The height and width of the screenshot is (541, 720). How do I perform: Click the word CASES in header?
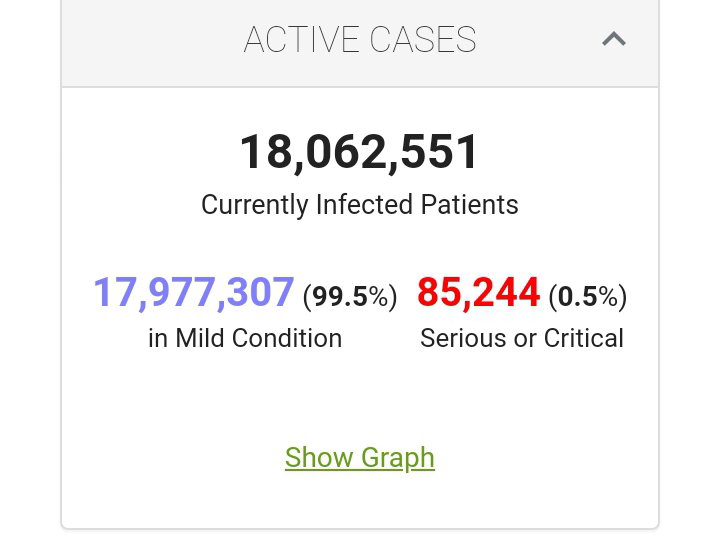point(423,39)
